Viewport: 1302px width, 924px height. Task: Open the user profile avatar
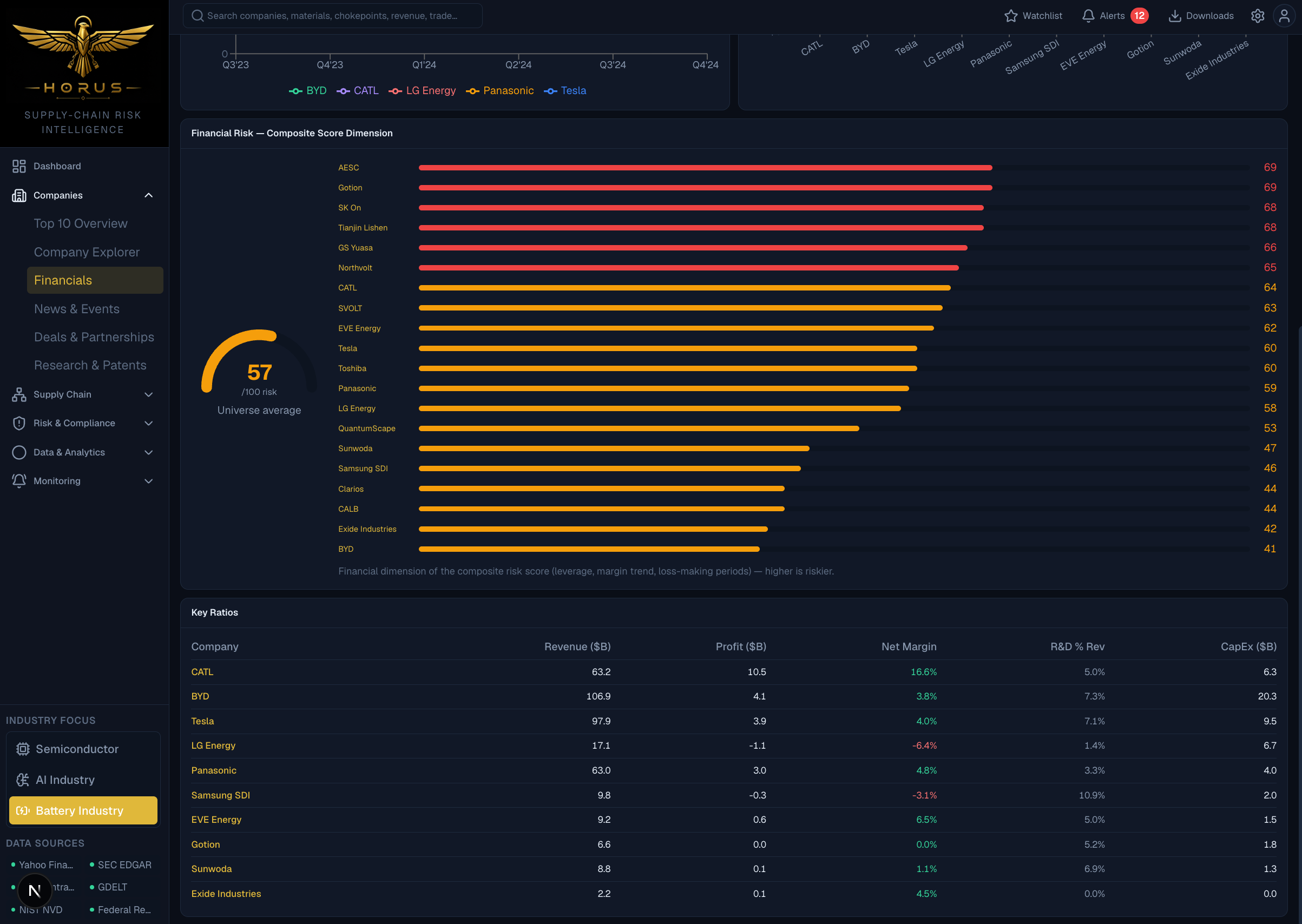(x=1284, y=16)
